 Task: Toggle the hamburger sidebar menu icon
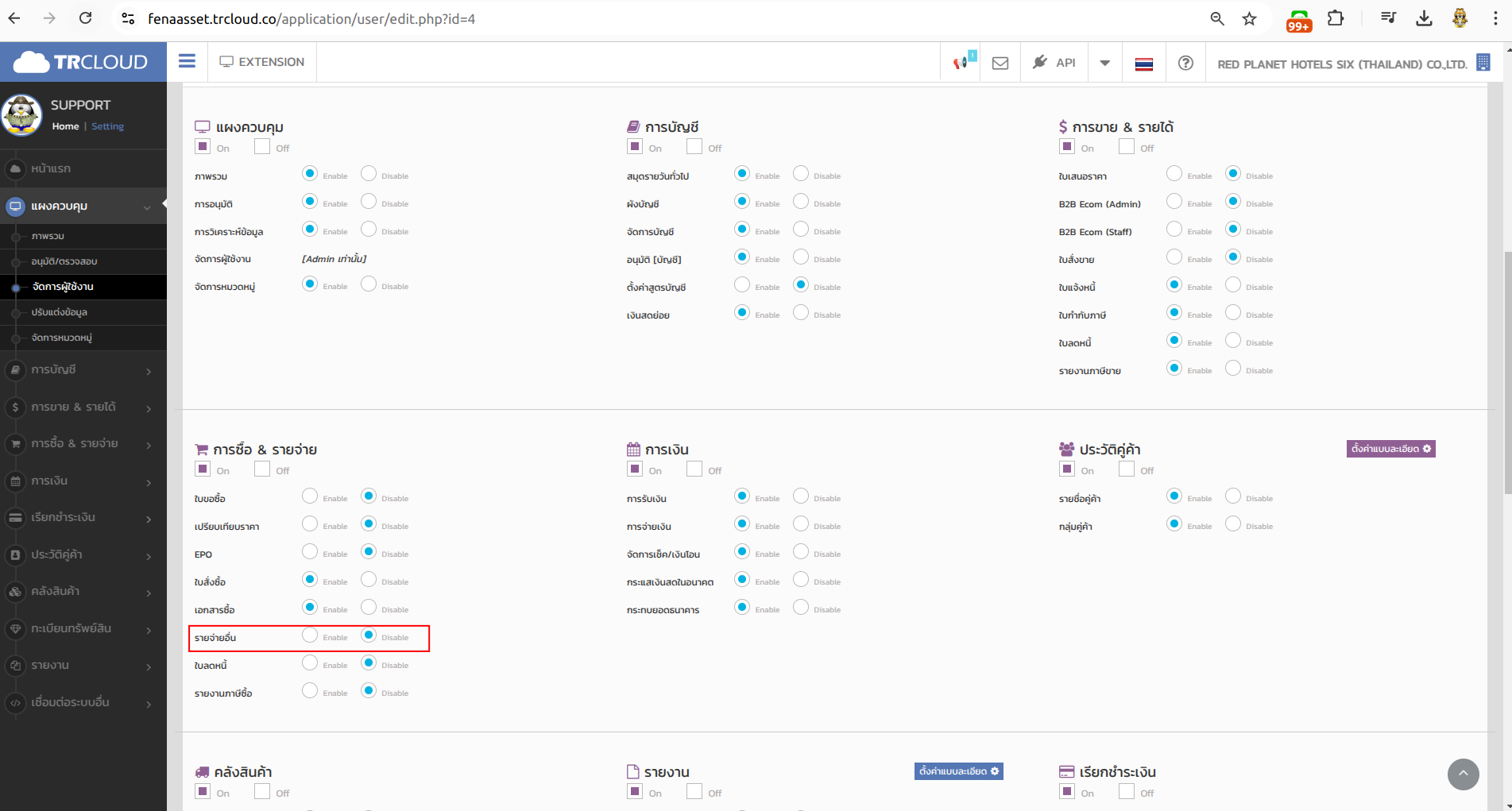(187, 61)
